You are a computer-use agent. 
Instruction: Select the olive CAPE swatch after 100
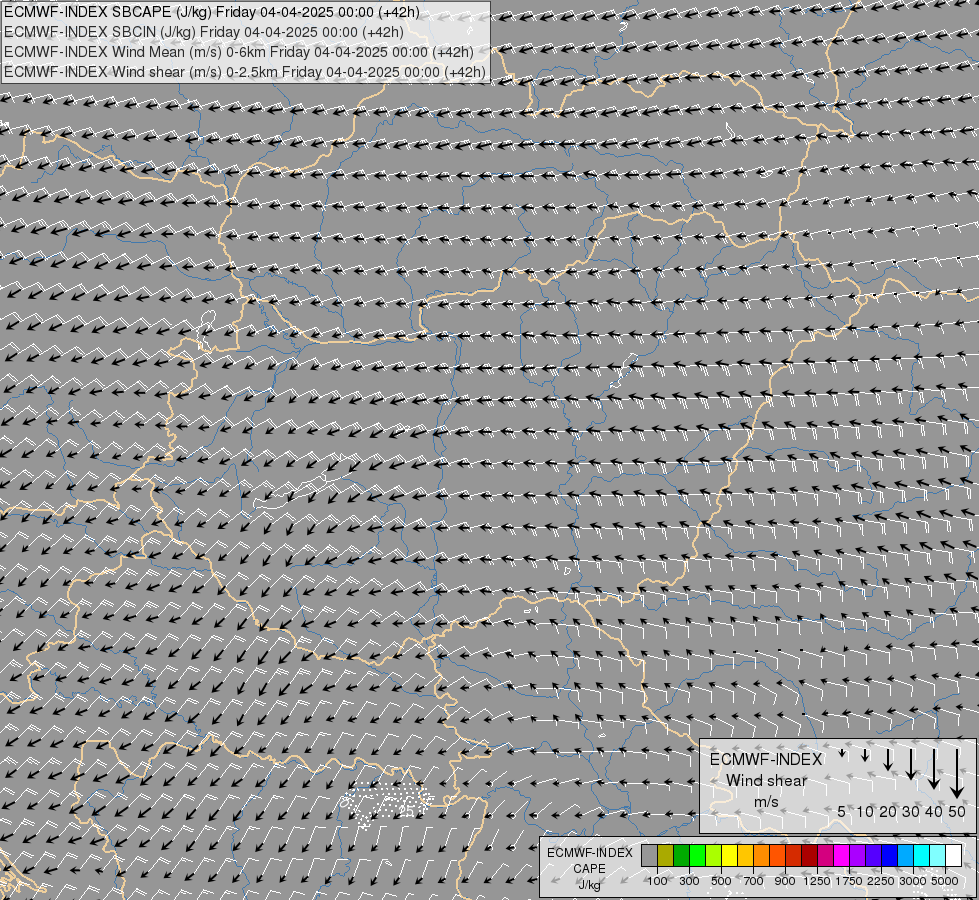[666, 856]
